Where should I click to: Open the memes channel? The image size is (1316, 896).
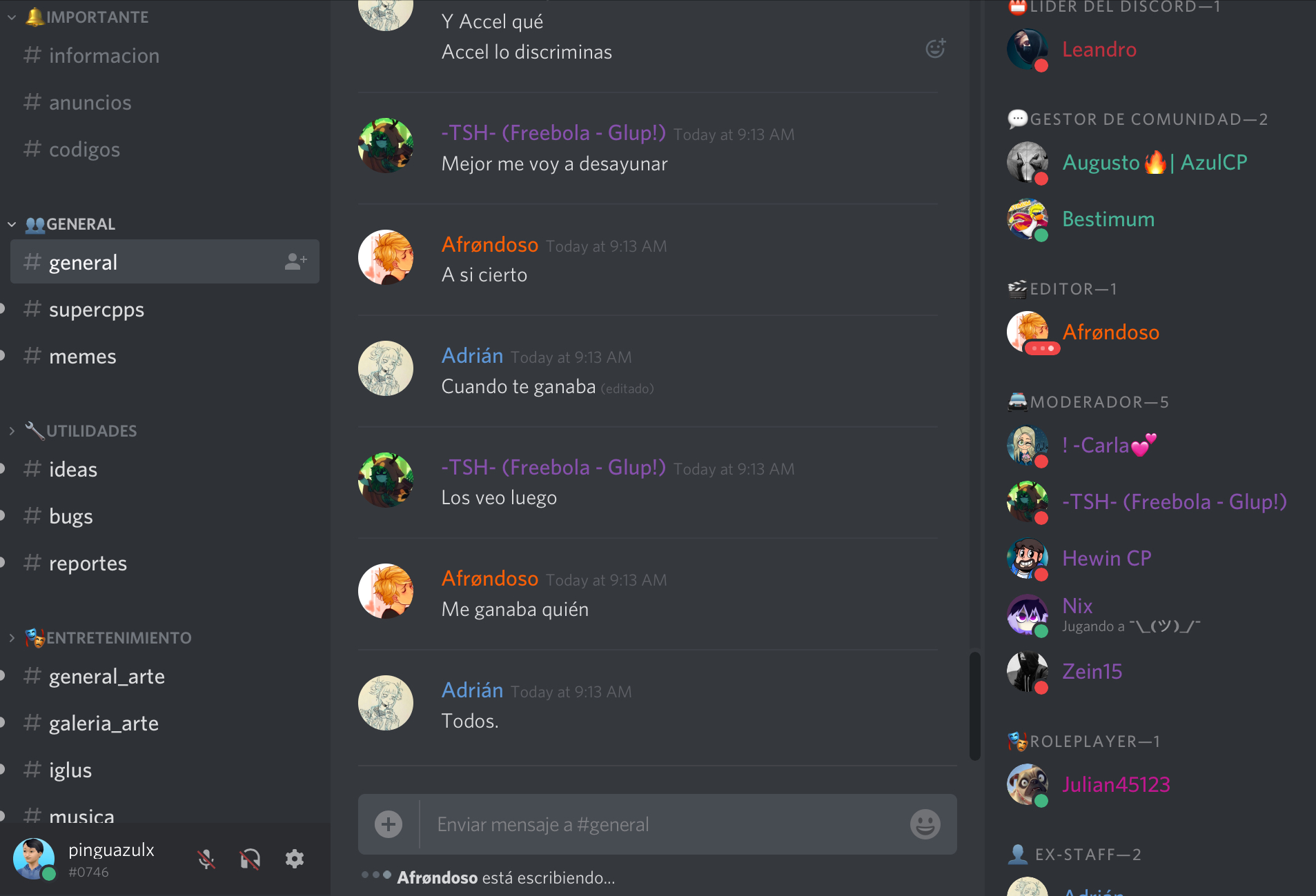(165, 357)
